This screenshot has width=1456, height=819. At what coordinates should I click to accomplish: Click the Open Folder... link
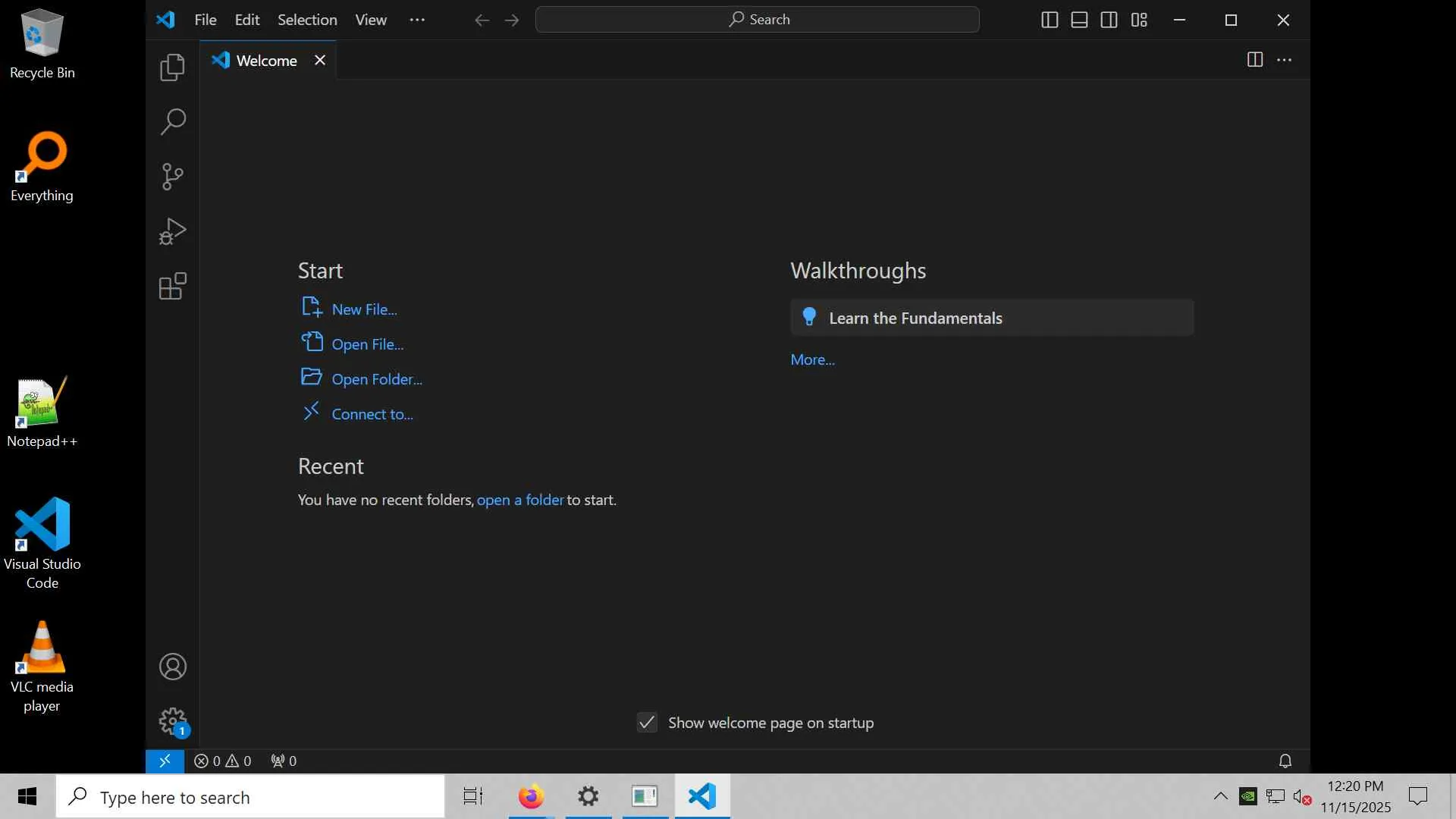tap(376, 379)
